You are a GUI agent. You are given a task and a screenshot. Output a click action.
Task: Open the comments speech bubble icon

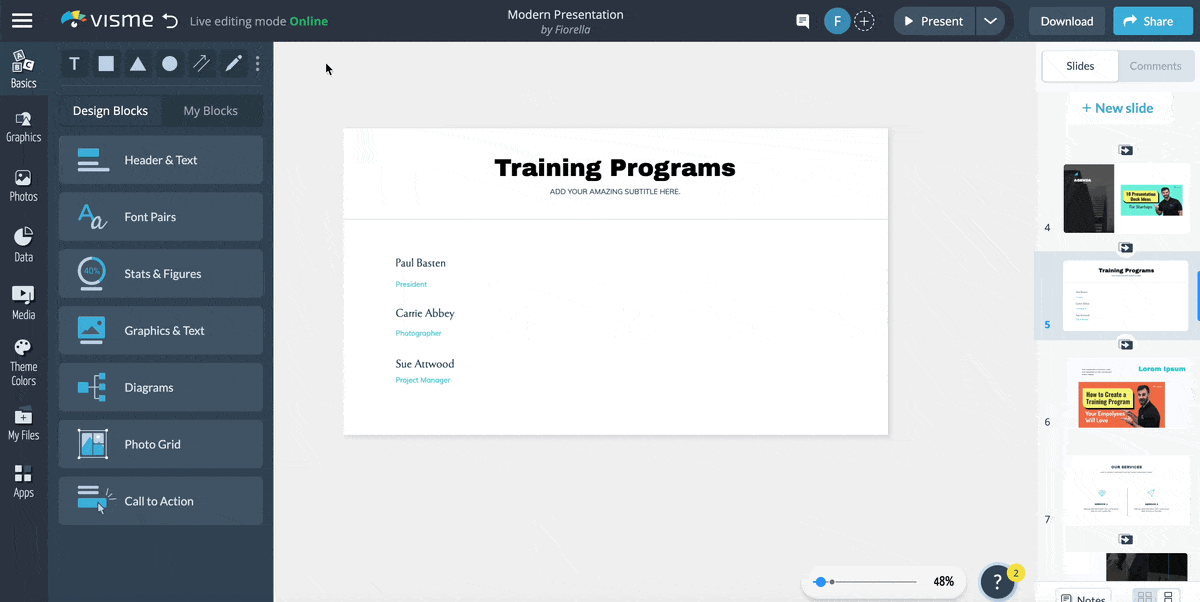pos(802,21)
